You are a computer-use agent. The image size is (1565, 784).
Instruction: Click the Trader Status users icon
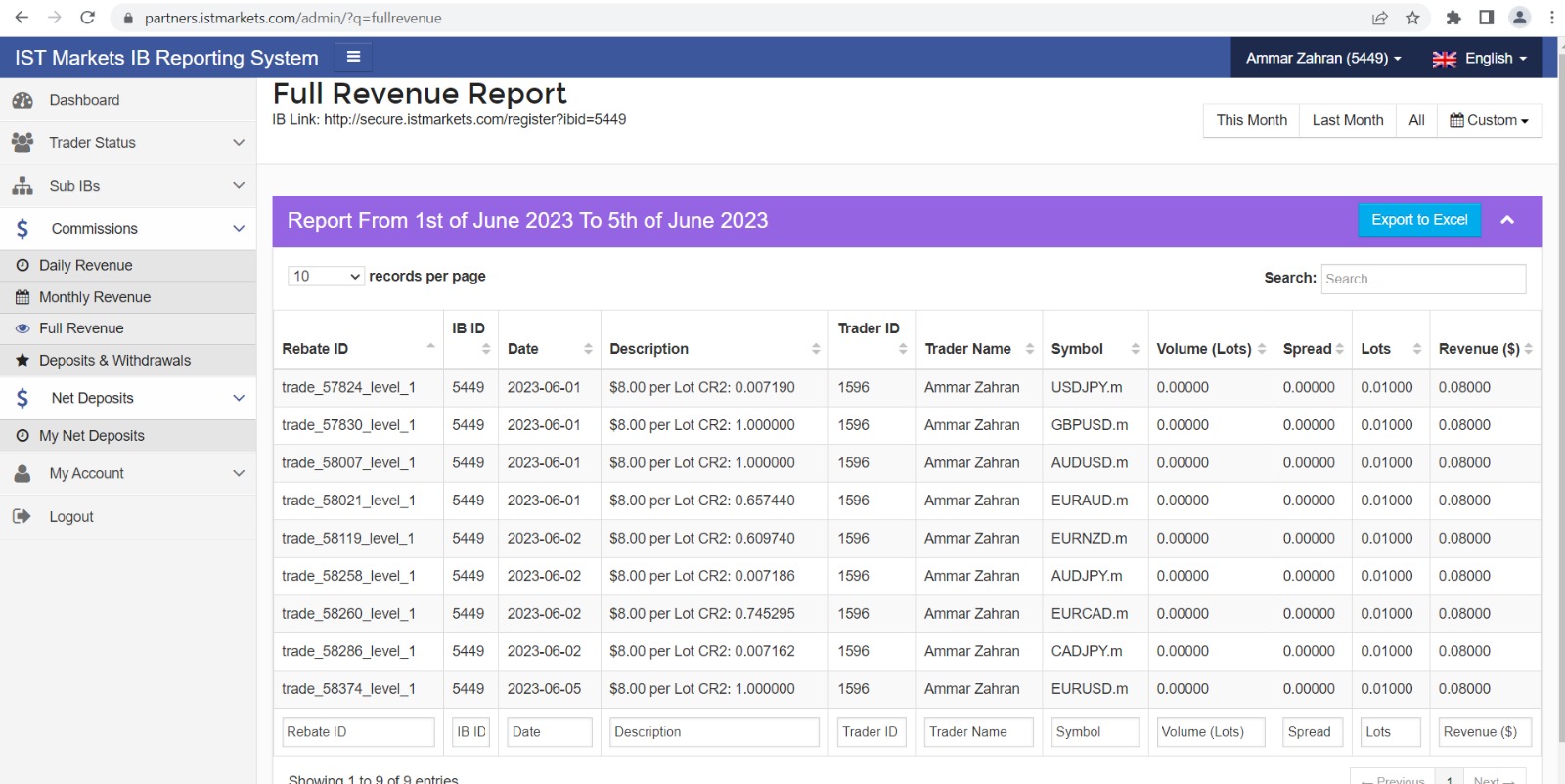22,143
